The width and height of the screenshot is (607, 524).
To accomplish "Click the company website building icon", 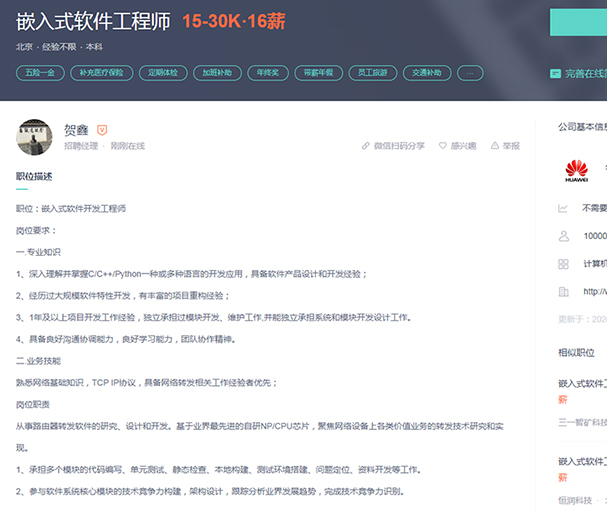I will coord(564,292).
